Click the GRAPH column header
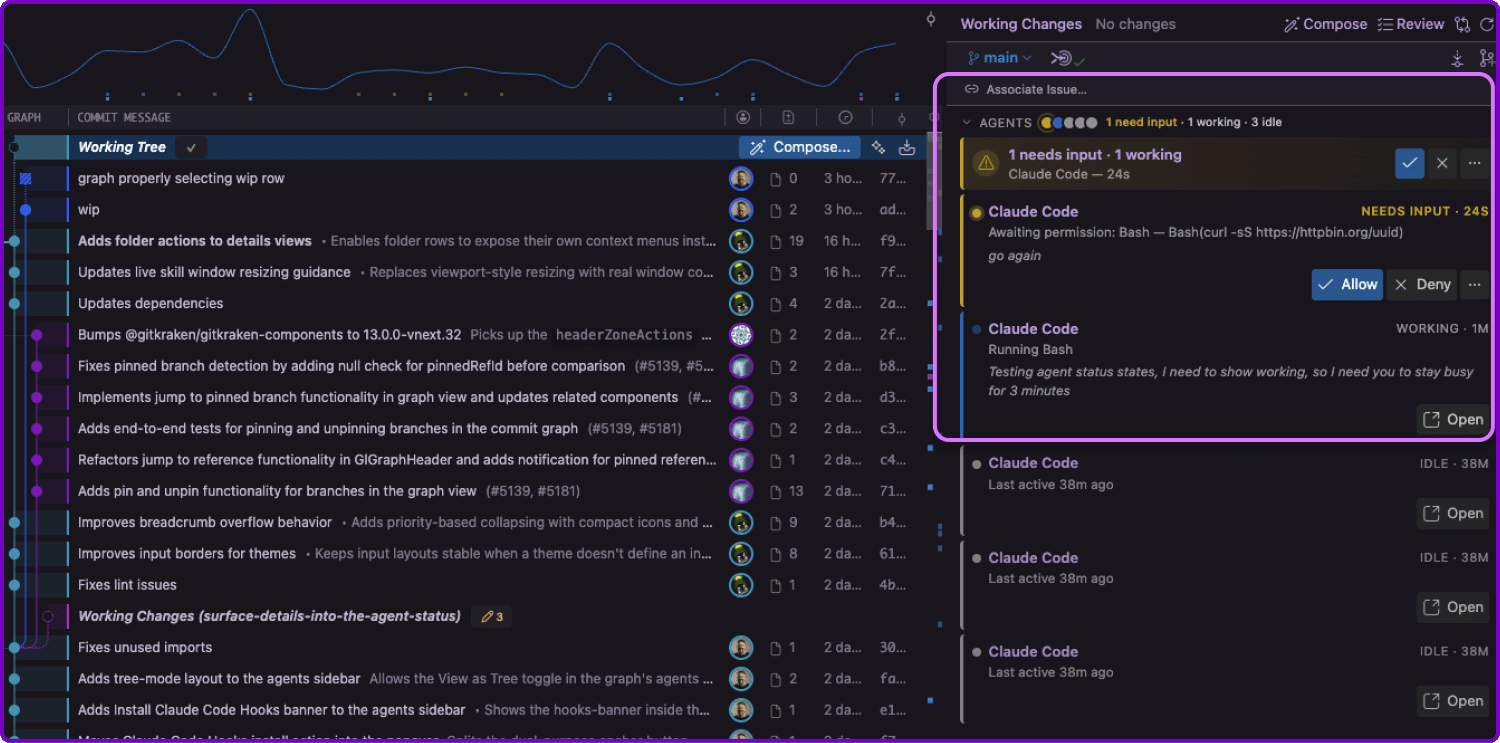The height and width of the screenshot is (743, 1500). [x=25, y=118]
